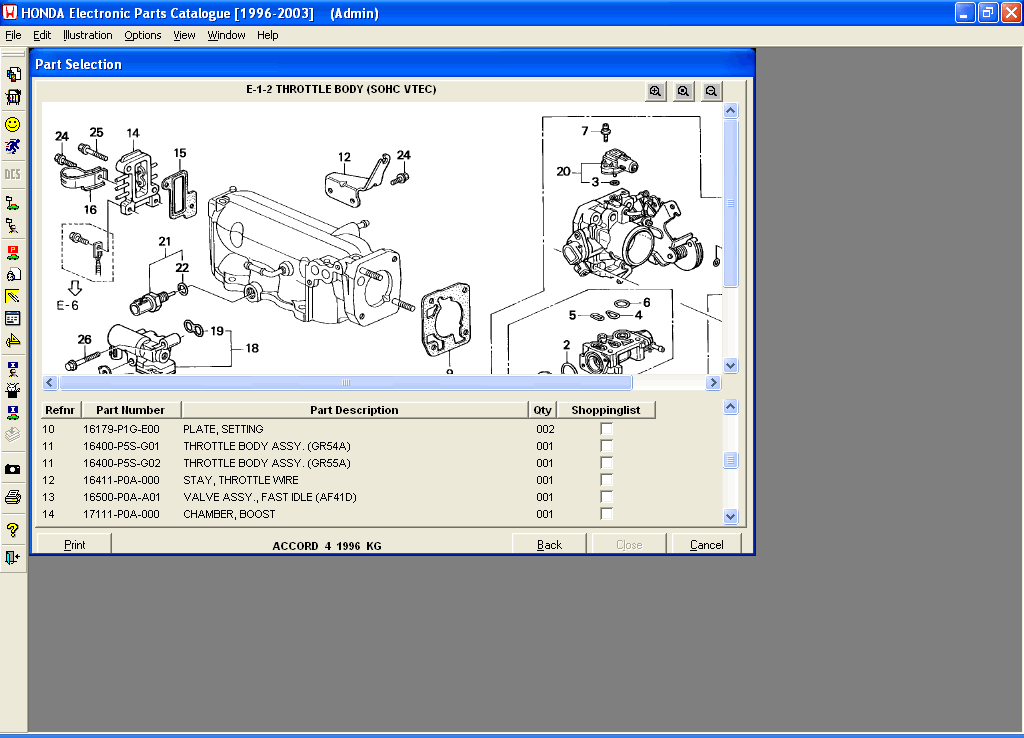Open the View menu
This screenshot has height=738, width=1024.
184,35
